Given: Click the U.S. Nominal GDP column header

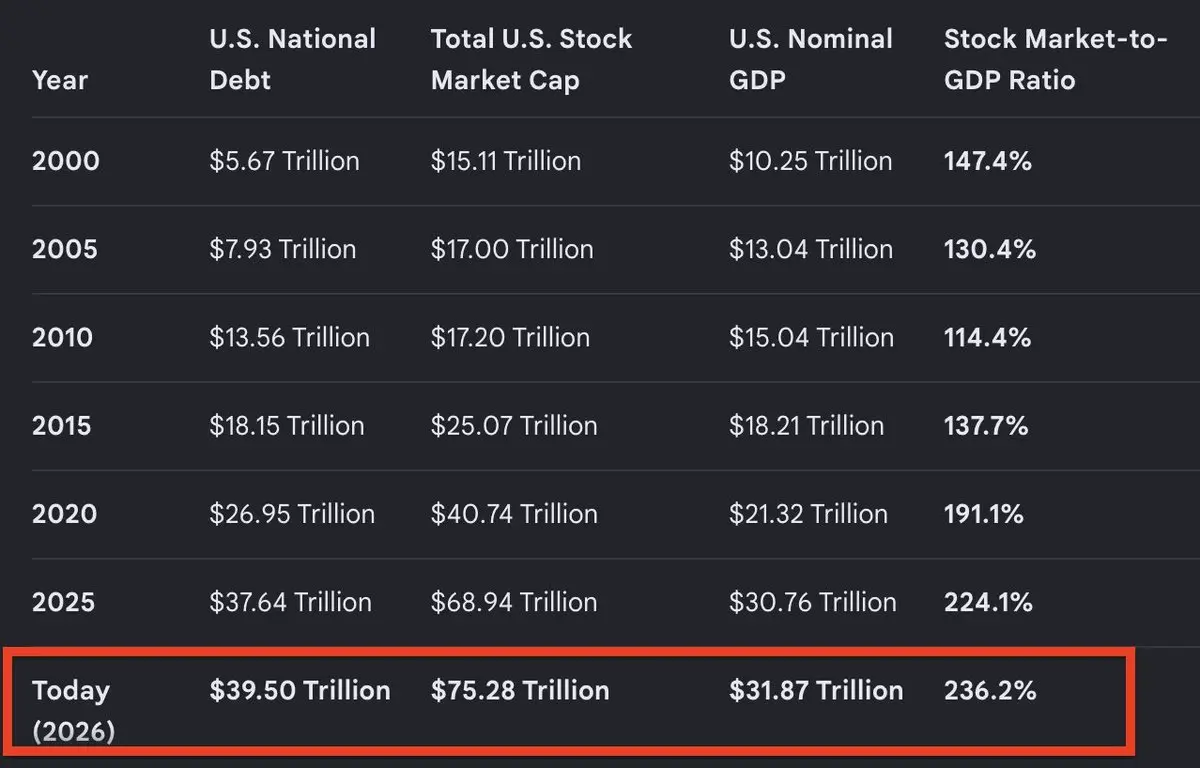Looking at the screenshot, I should click(x=811, y=59).
